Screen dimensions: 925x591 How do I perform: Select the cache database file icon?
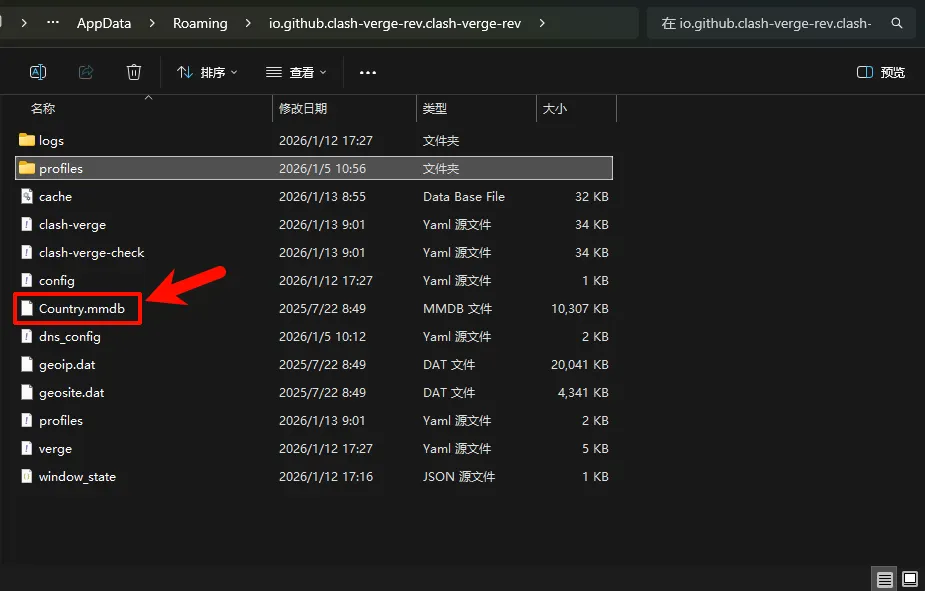tap(27, 196)
